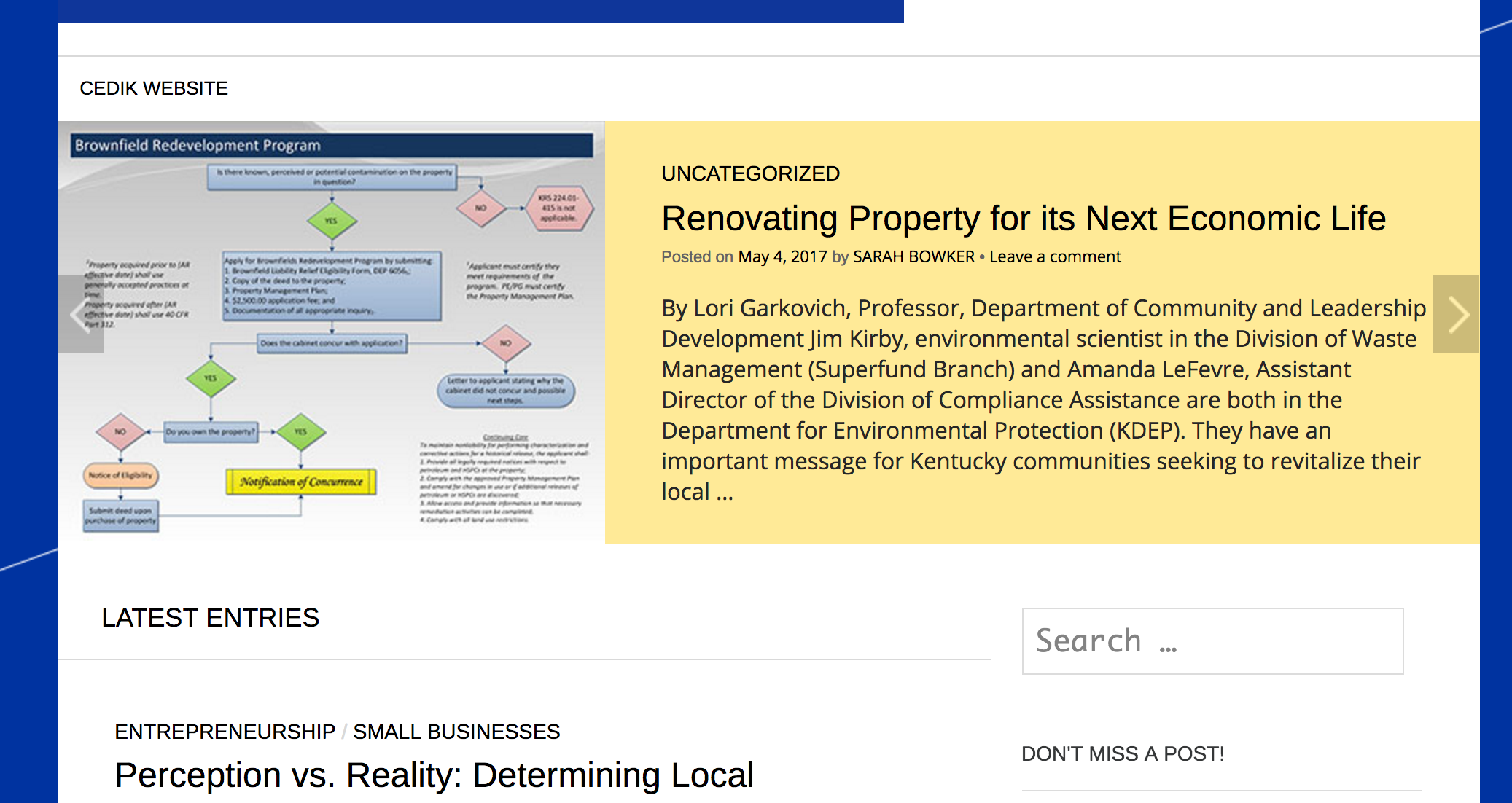Click the excerpt beginning 'By Lori Garkovich'
1512x803 pixels.
pos(1043,399)
